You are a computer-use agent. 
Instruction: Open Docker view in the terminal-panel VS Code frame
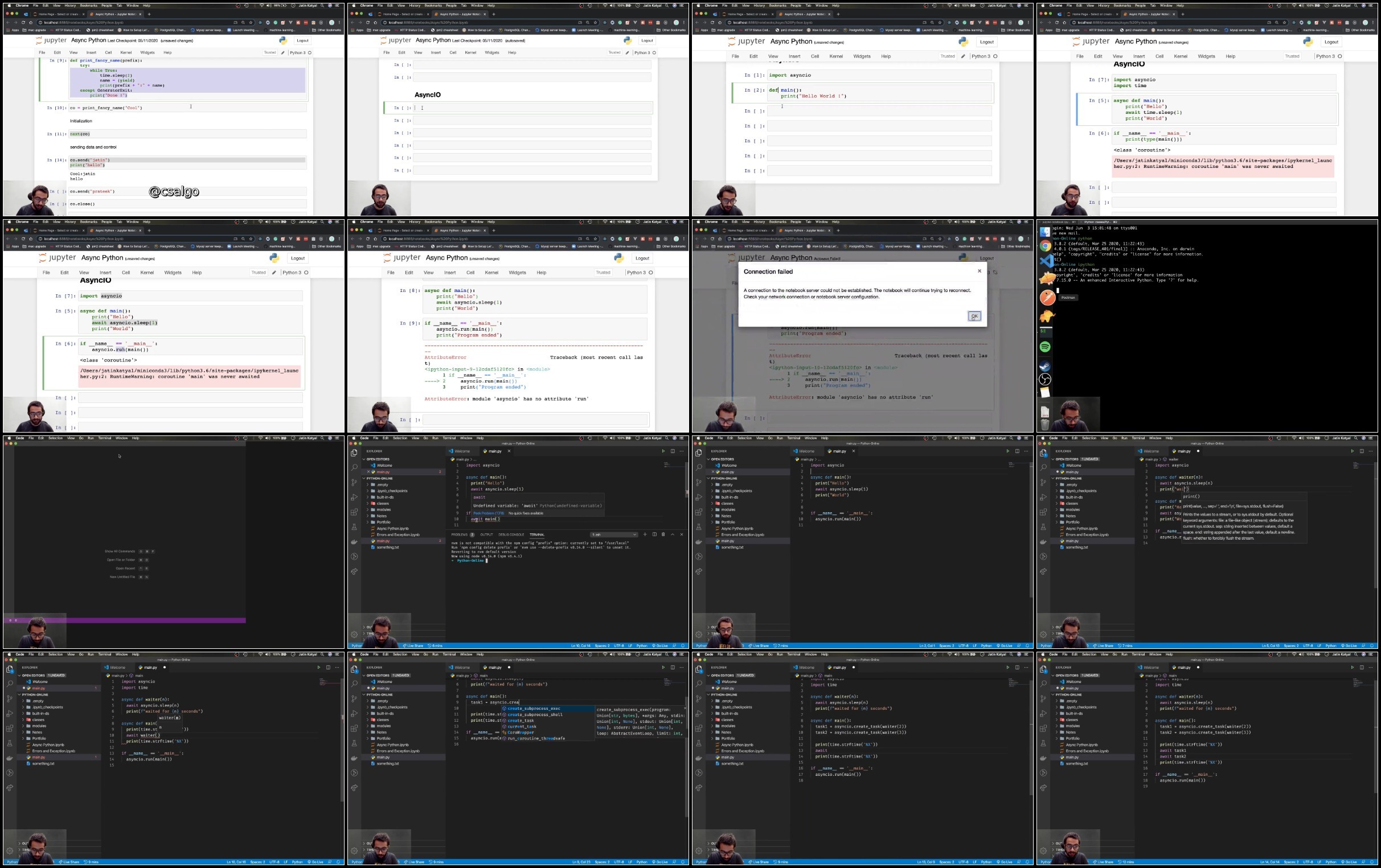pos(354,542)
